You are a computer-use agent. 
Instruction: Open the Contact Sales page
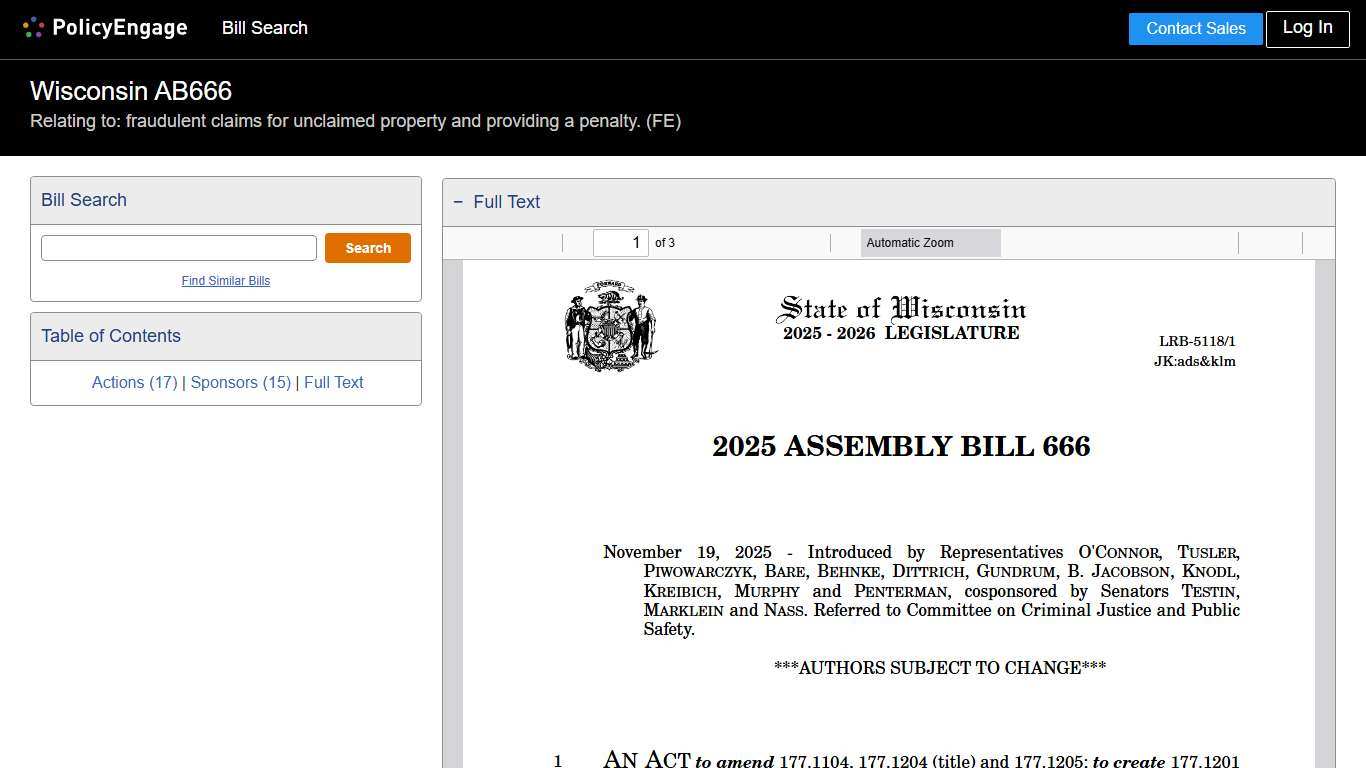[x=1195, y=28]
